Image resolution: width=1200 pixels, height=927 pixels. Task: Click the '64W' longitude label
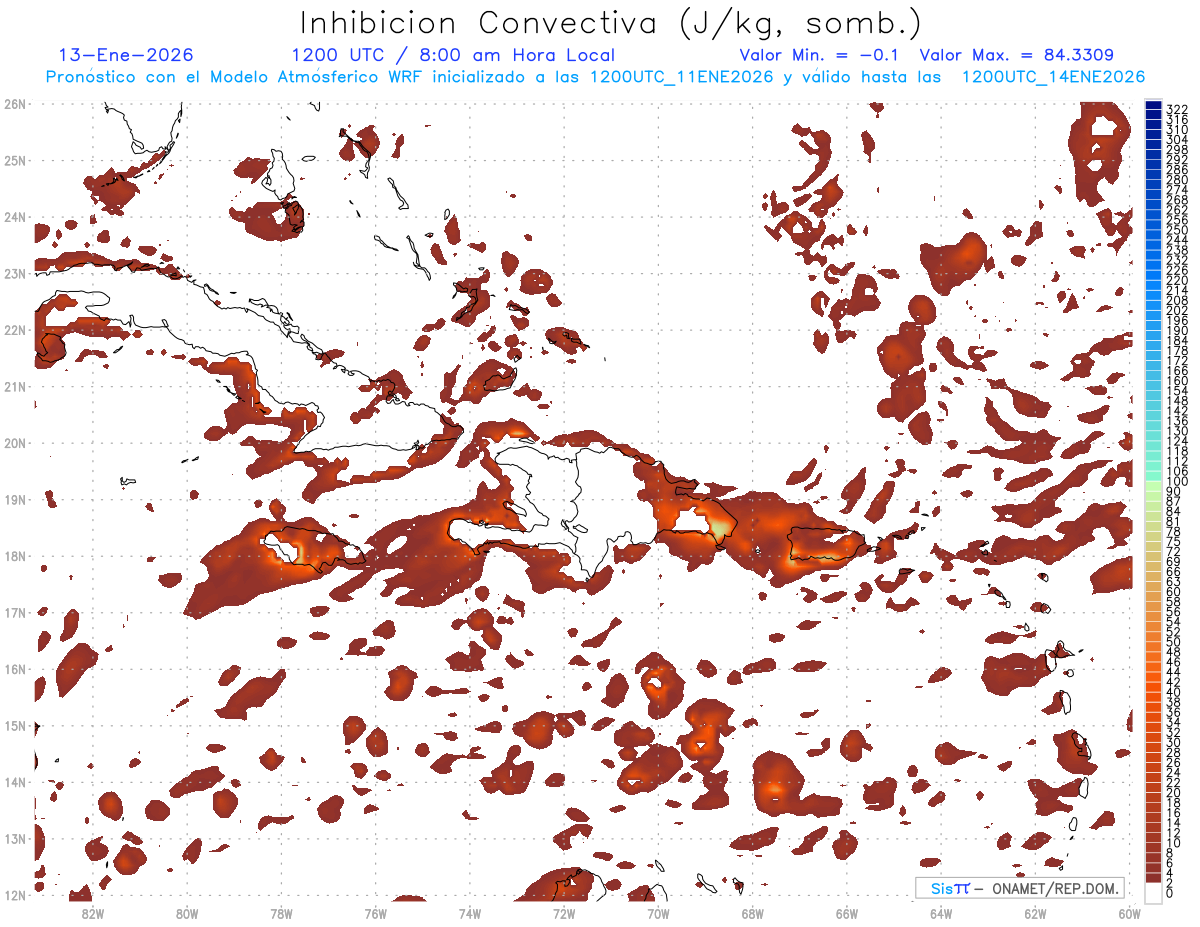(x=941, y=912)
